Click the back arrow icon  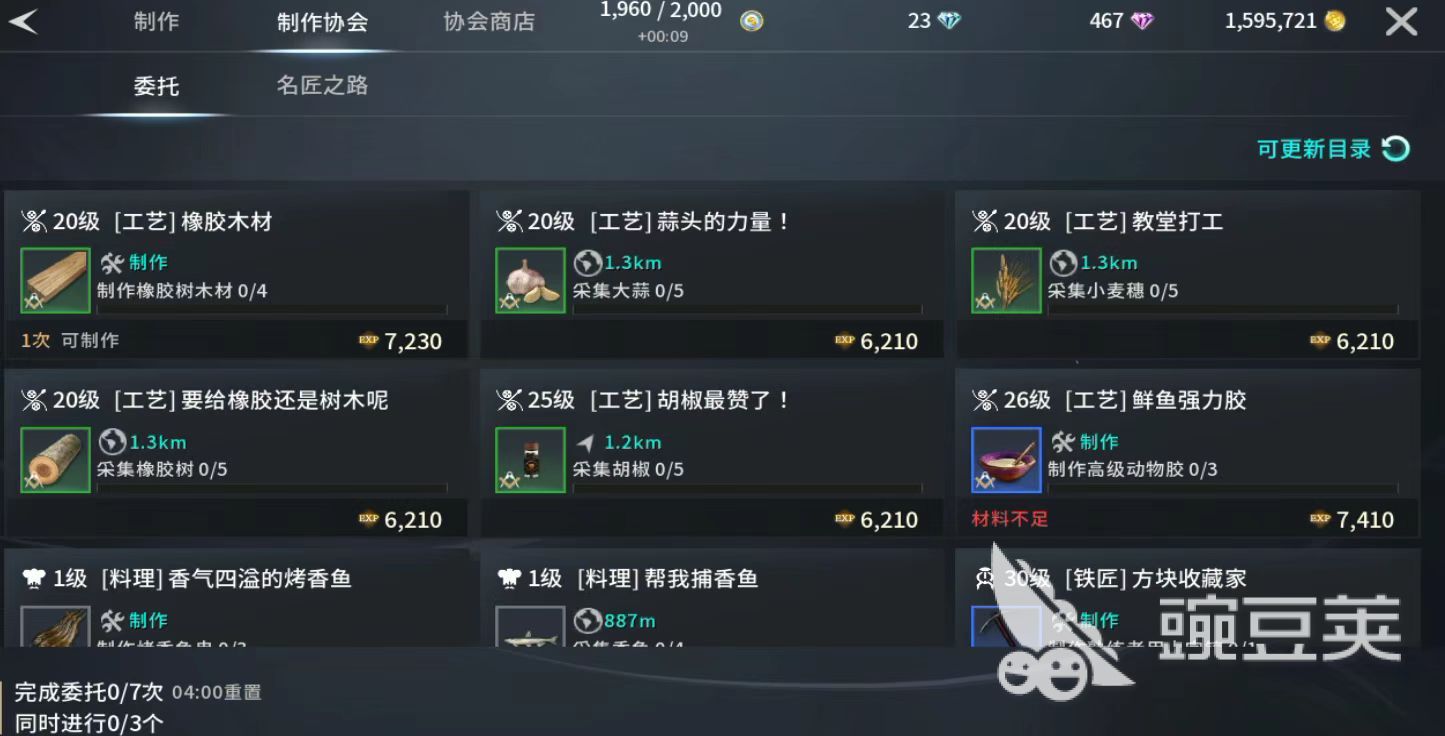23,21
